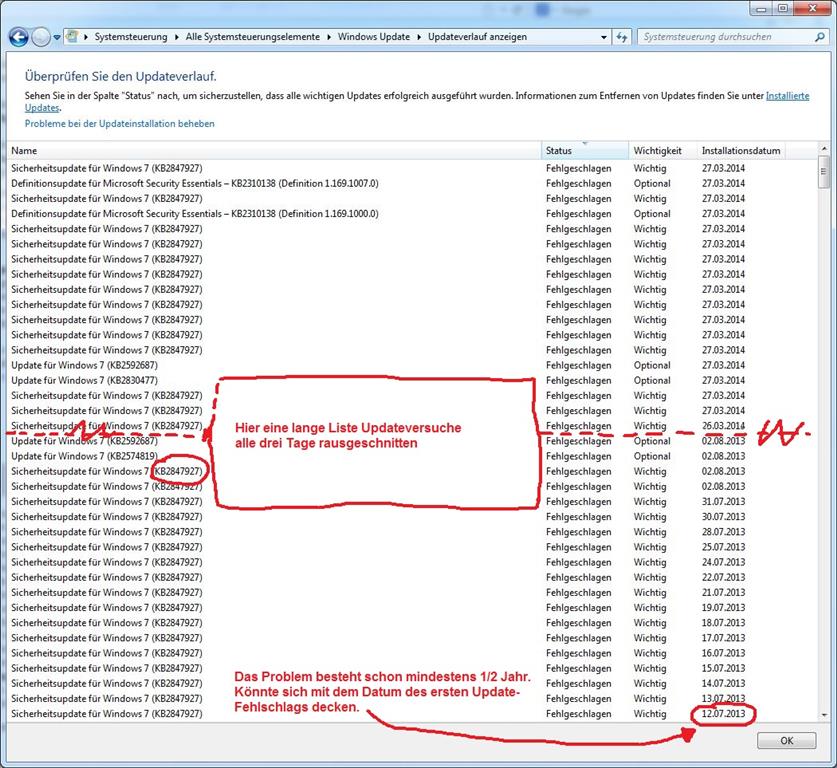837x768 pixels.
Task: Sort by the Installationsdatum column header
Action: point(741,151)
